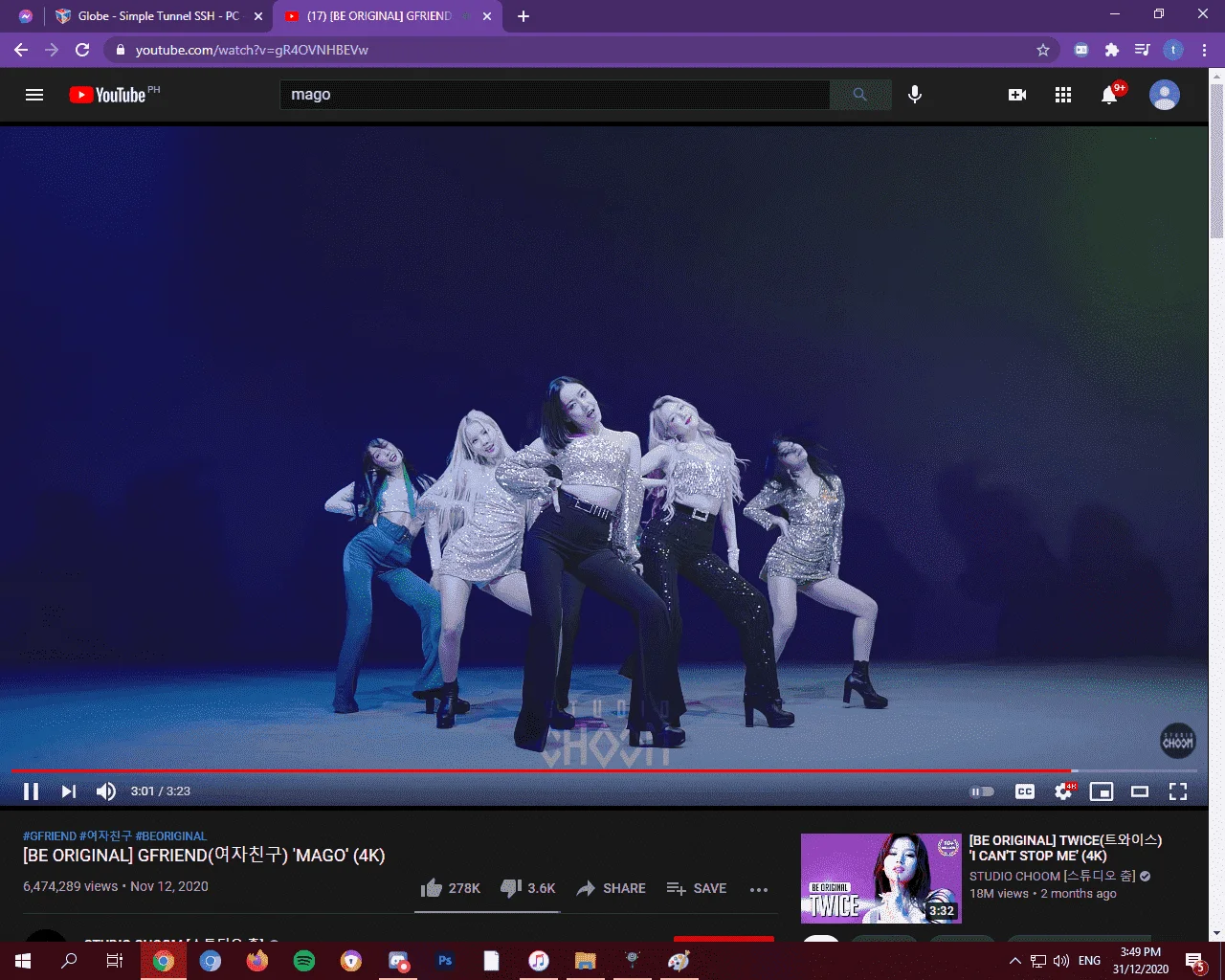
Task: Turn on closed captions
Action: (x=1025, y=791)
